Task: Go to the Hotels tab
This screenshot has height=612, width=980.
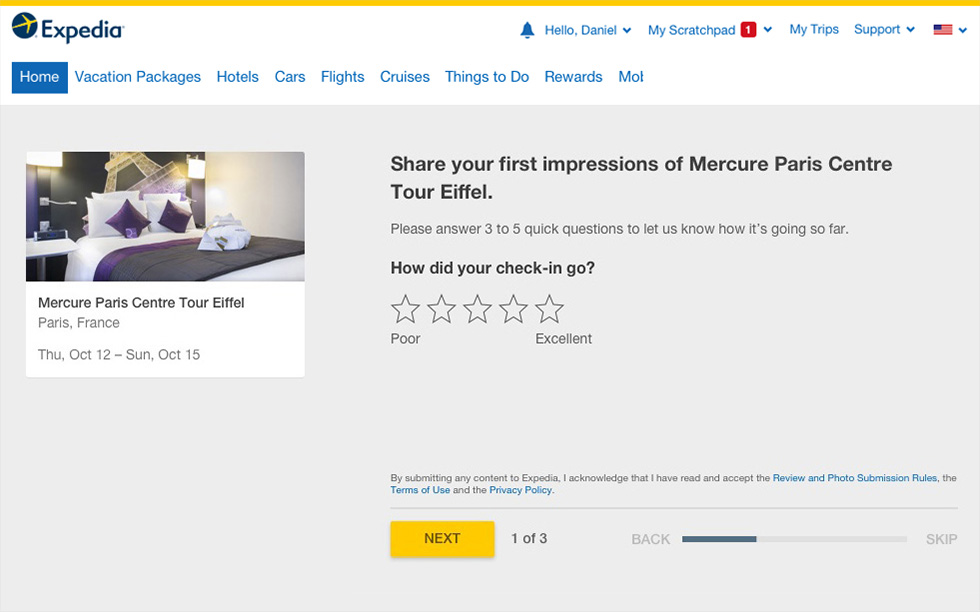Action: (238, 77)
